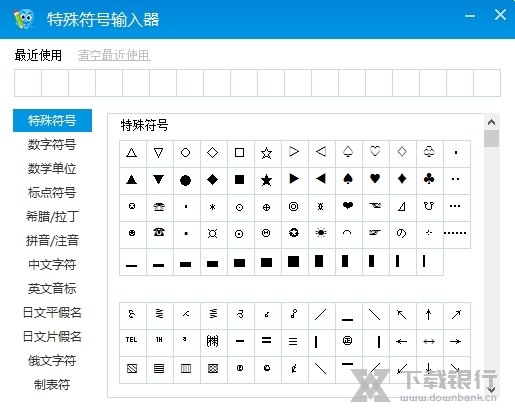The image size is (515, 411).
Task: Insert the solid left-pointing triangle symbol
Action: (321, 180)
